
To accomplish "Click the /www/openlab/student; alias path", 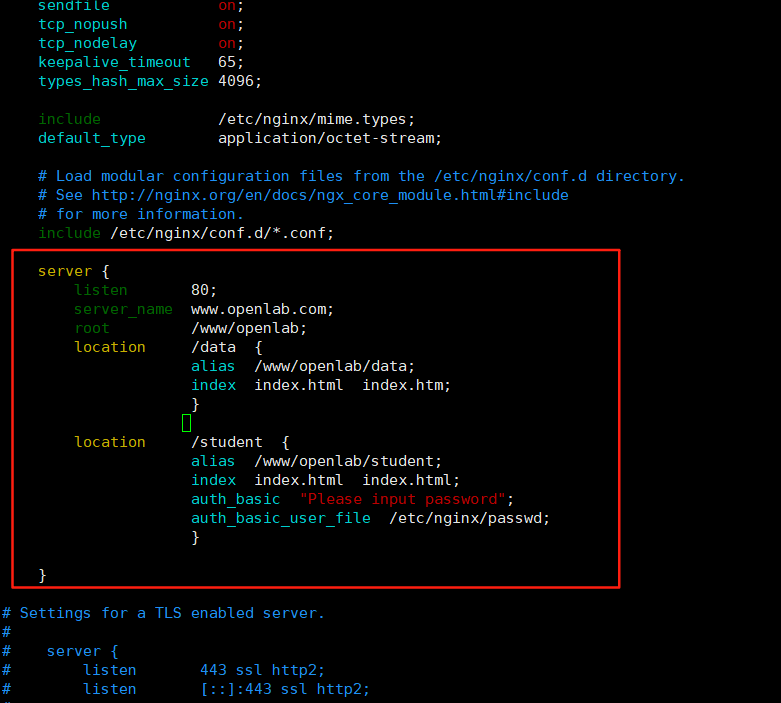I will 348,461.
